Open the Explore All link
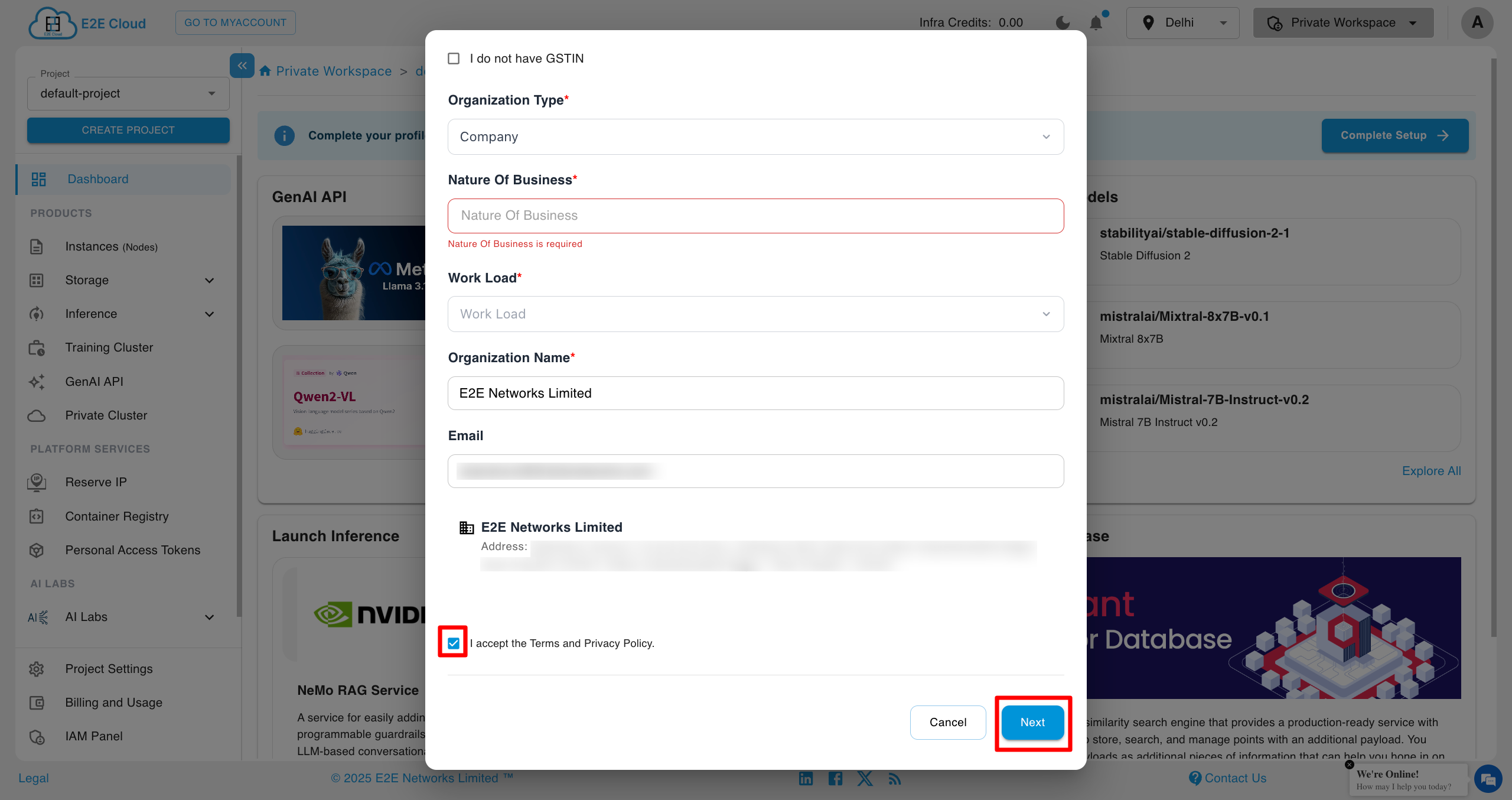Viewport: 1512px width, 800px height. pos(1432,471)
